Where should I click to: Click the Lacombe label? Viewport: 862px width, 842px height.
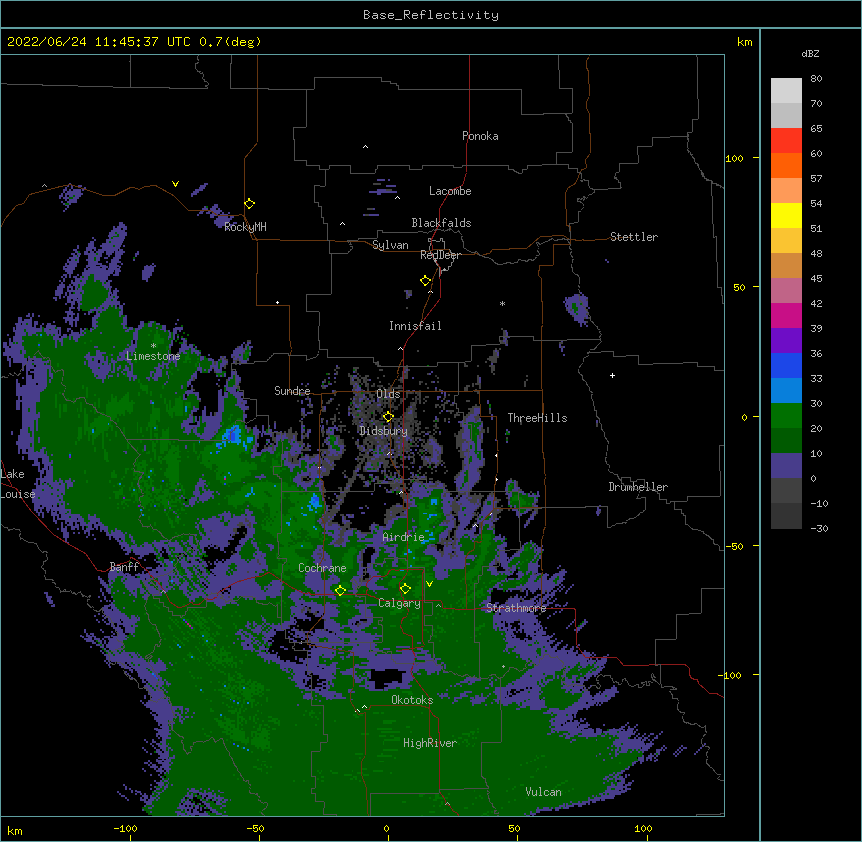click(x=450, y=191)
